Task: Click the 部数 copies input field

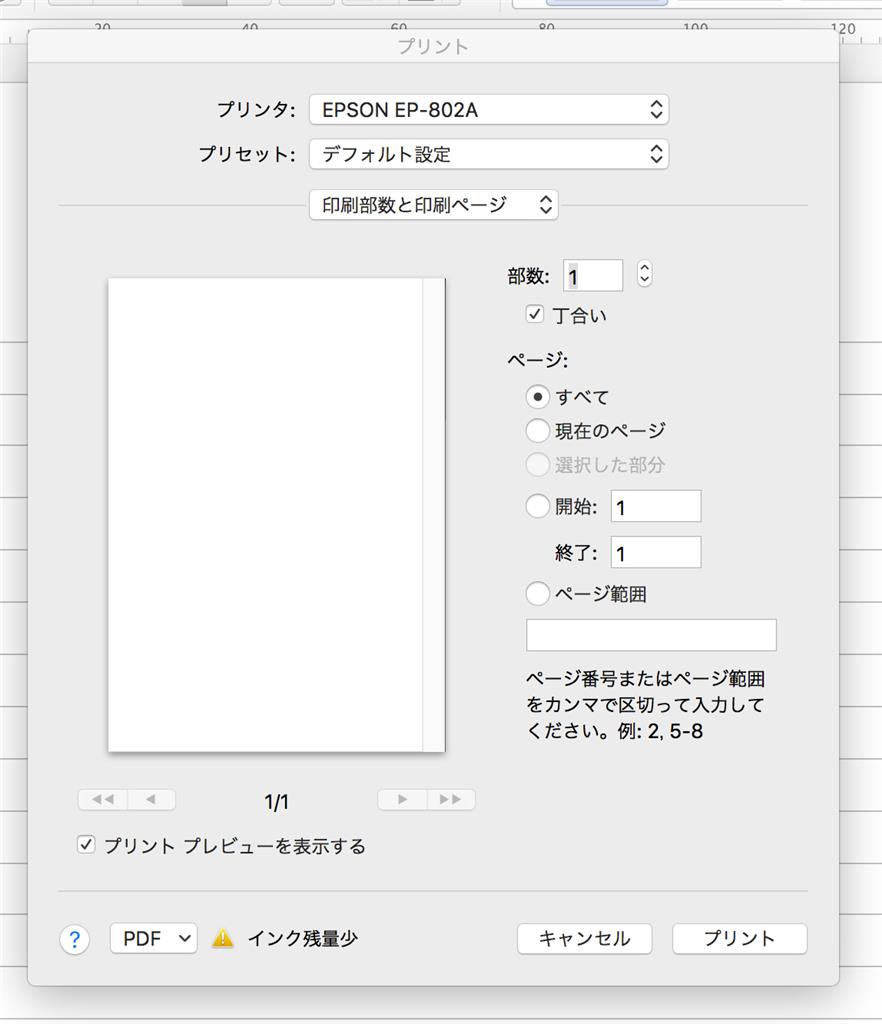Action: (x=593, y=276)
